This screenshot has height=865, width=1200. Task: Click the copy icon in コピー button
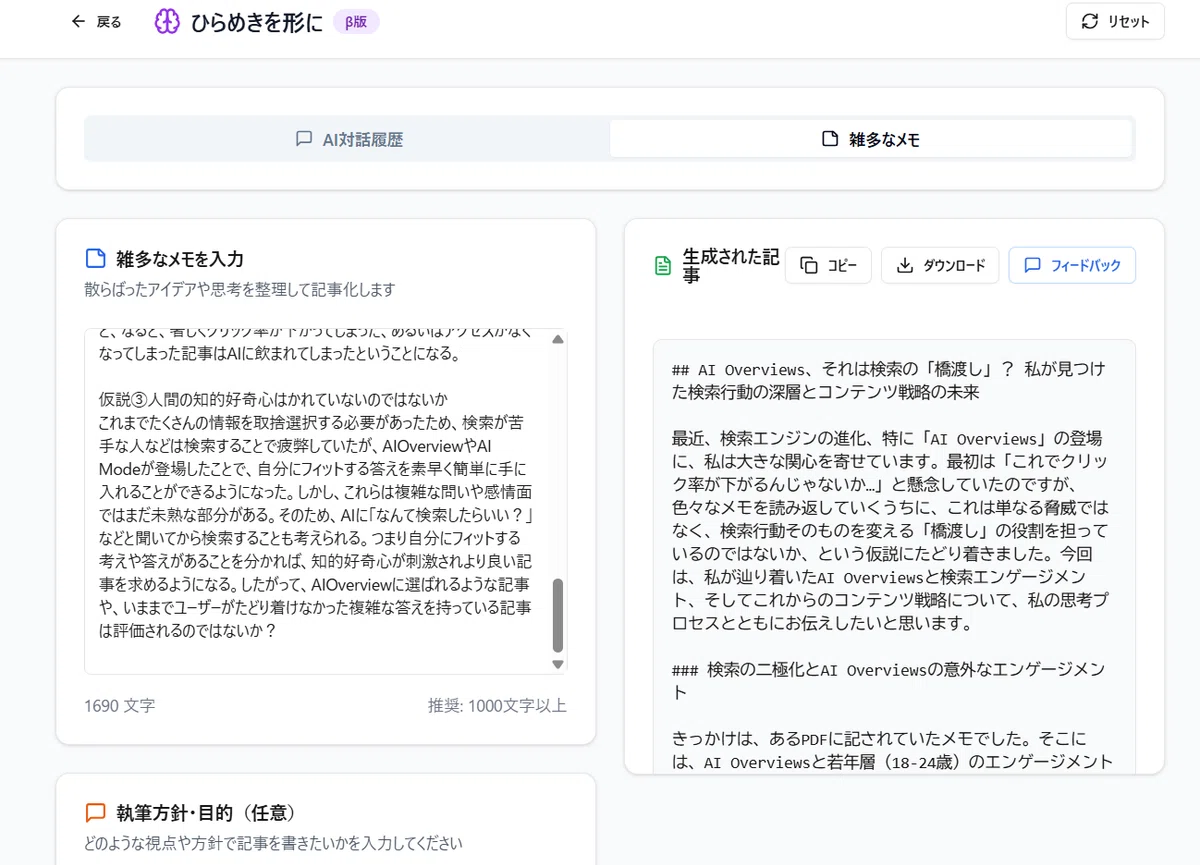click(x=808, y=265)
